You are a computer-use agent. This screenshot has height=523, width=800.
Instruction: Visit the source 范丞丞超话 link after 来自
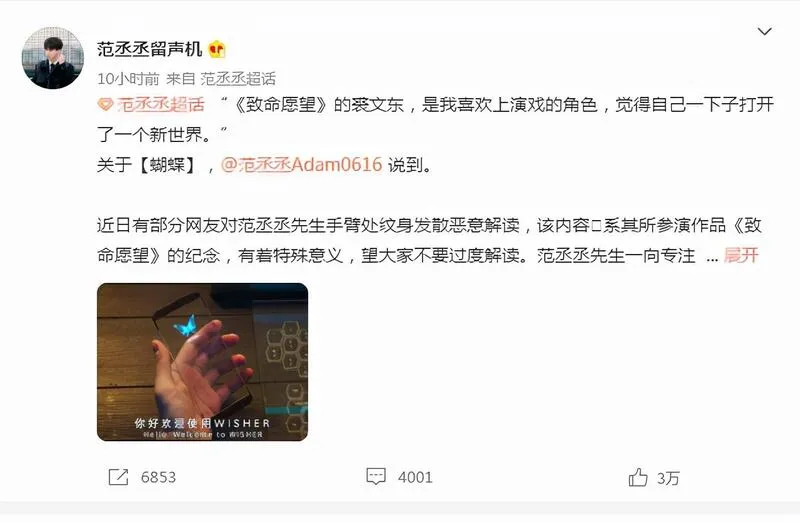point(238,79)
